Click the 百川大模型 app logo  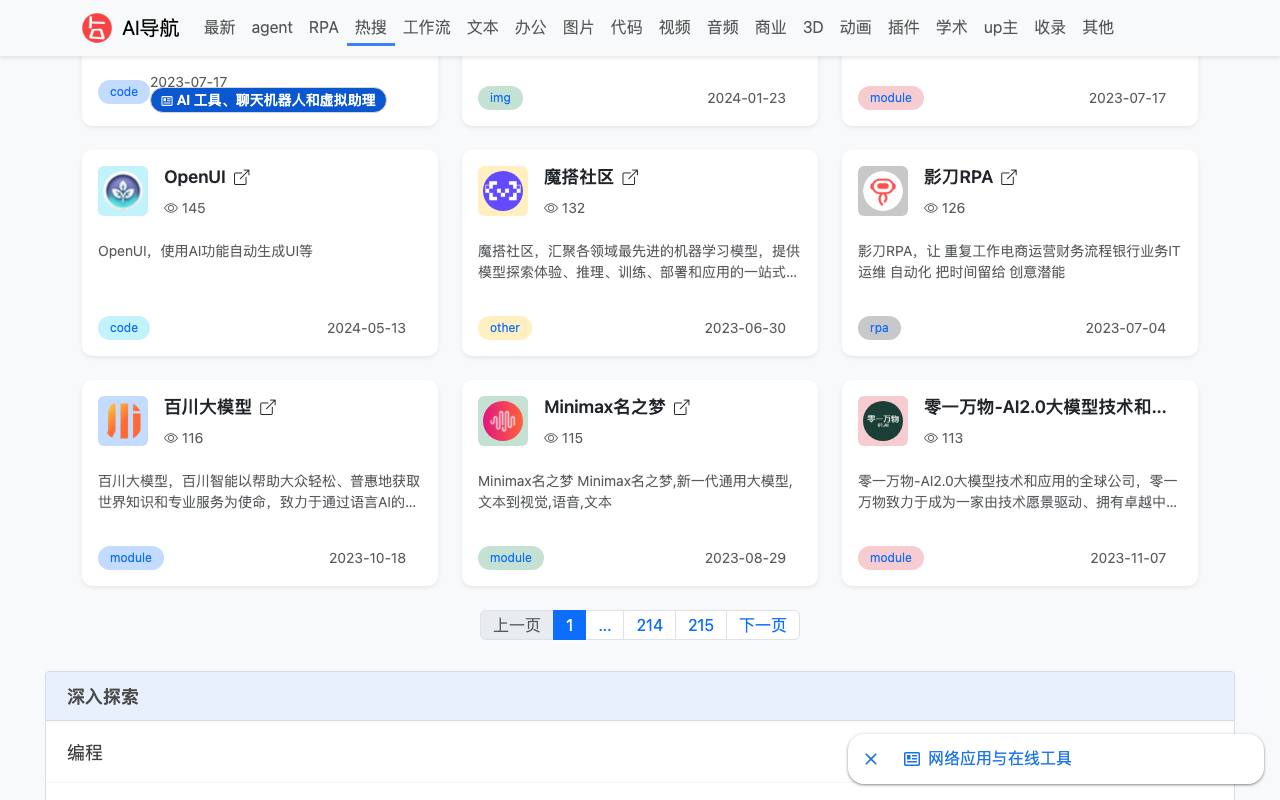(123, 421)
